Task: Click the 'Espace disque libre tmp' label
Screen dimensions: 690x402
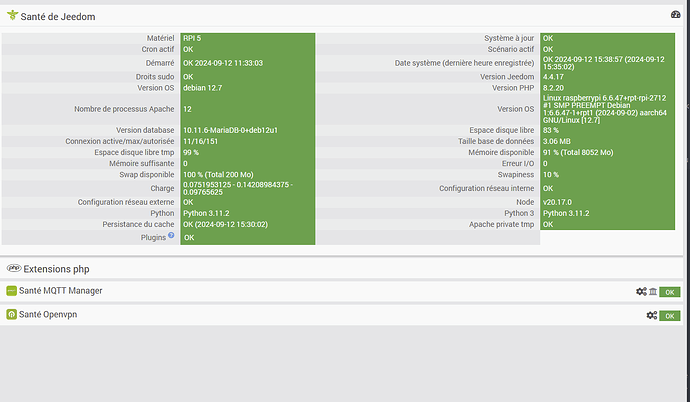Action: click(x=134, y=152)
